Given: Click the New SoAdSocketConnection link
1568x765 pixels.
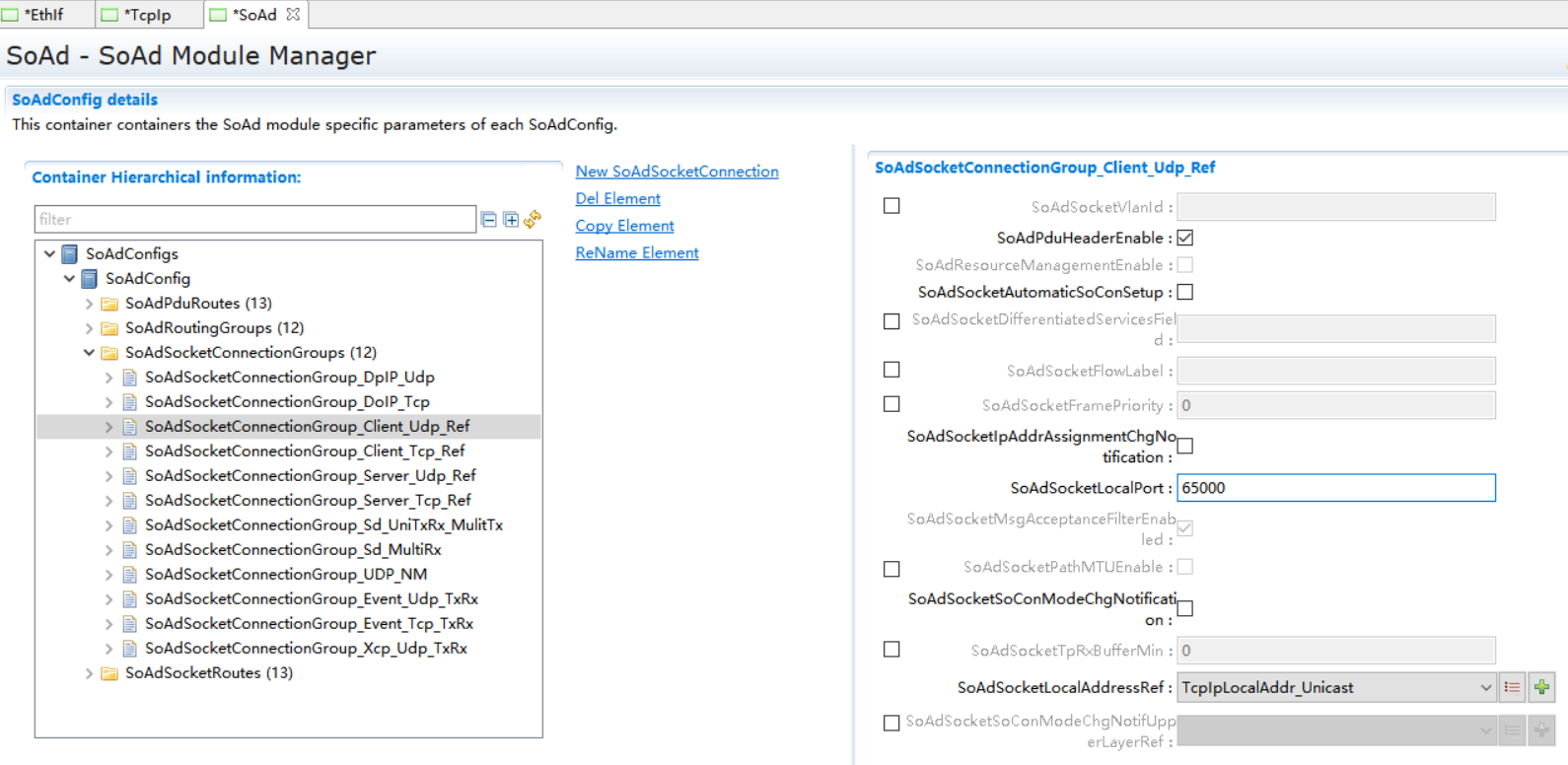Looking at the screenshot, I should point(677,172).
